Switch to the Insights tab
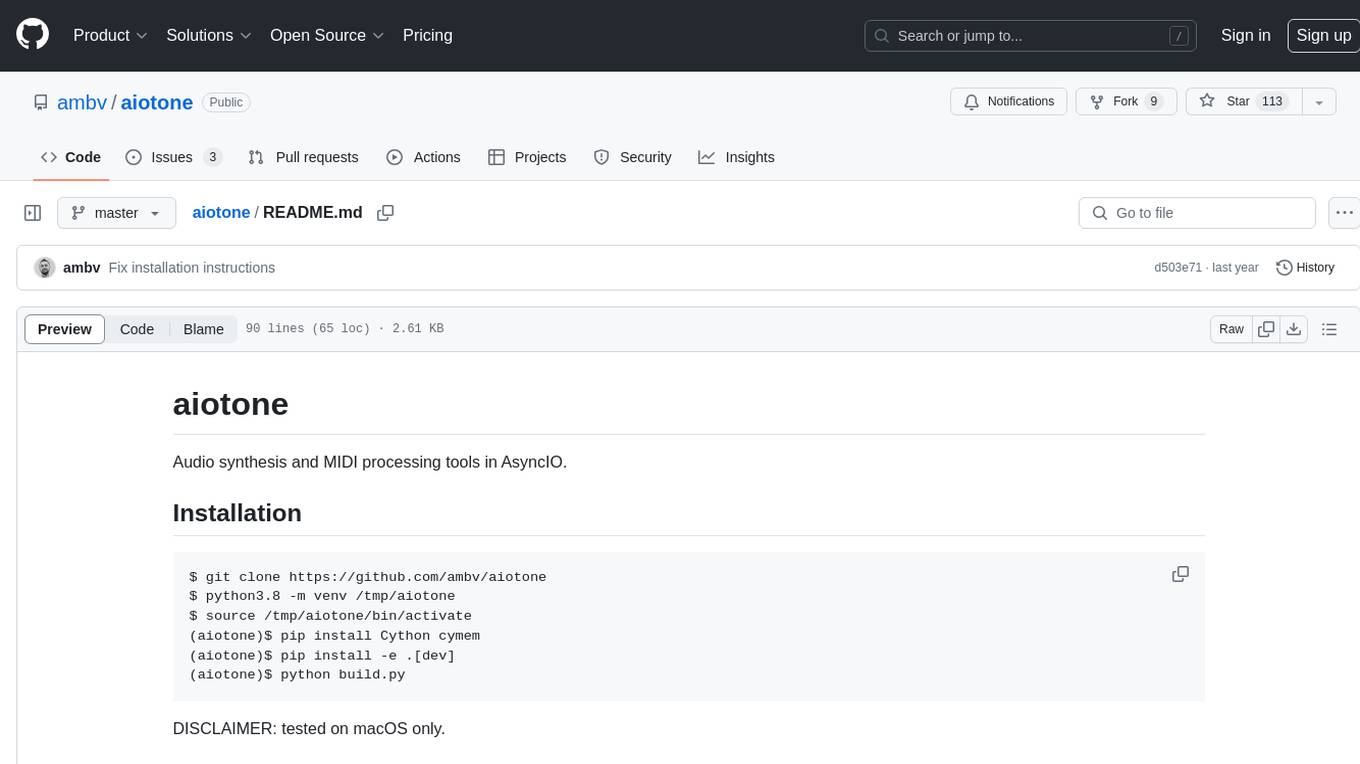The image size is (1360, 764). (736, 157)
